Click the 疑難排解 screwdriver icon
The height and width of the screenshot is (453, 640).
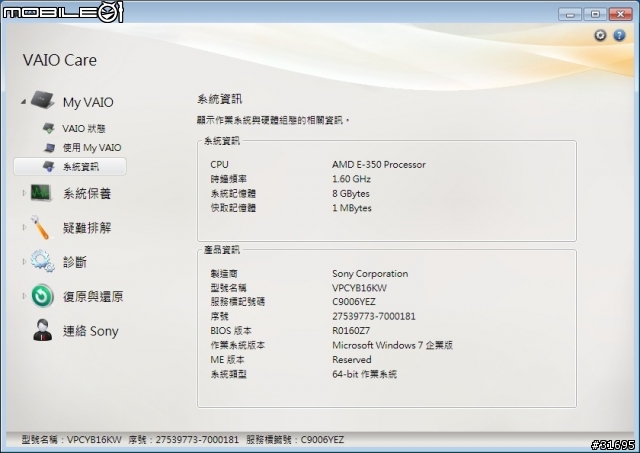coord(41,227)
